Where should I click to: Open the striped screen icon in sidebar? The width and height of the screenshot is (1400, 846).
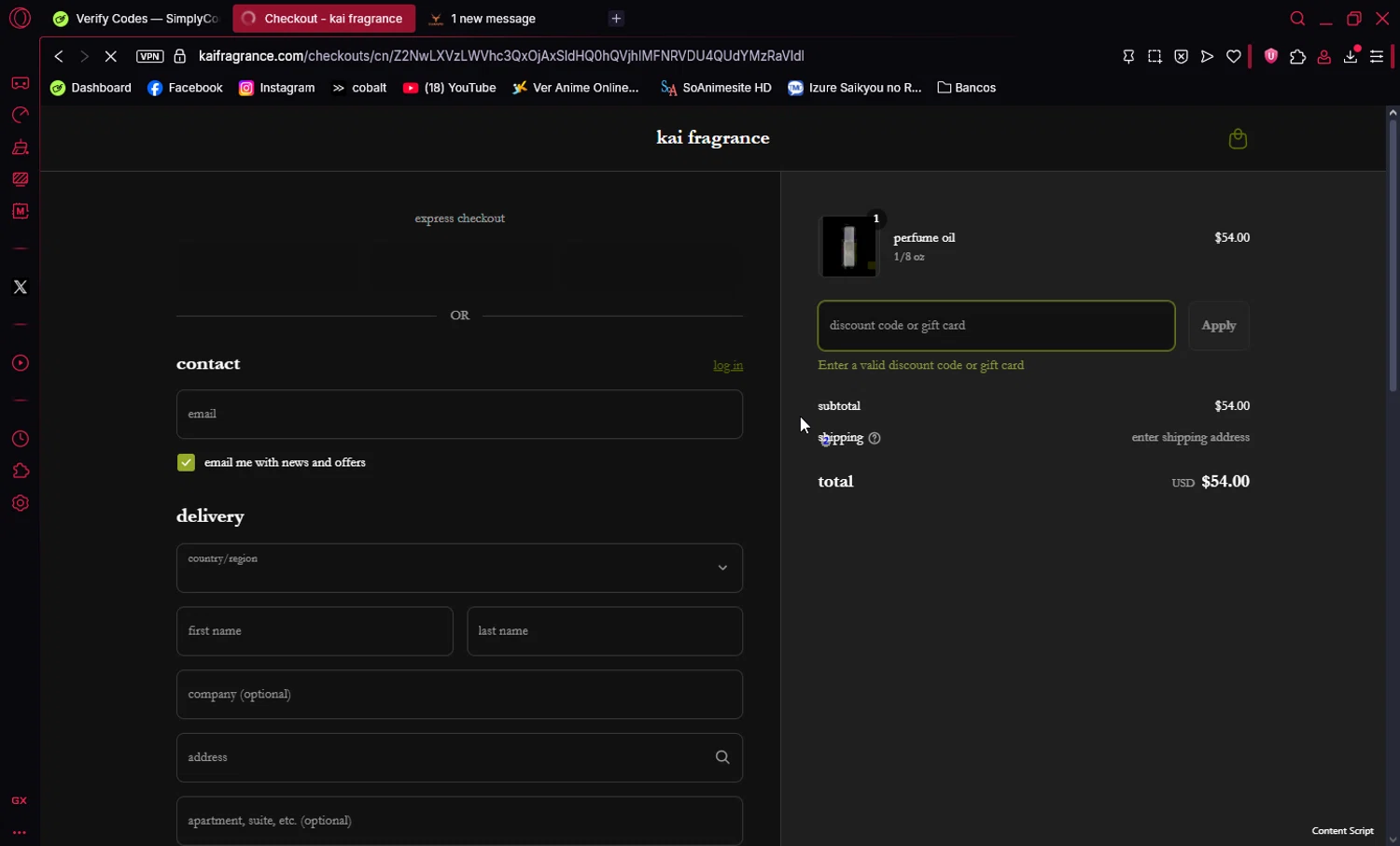point(20,179)
